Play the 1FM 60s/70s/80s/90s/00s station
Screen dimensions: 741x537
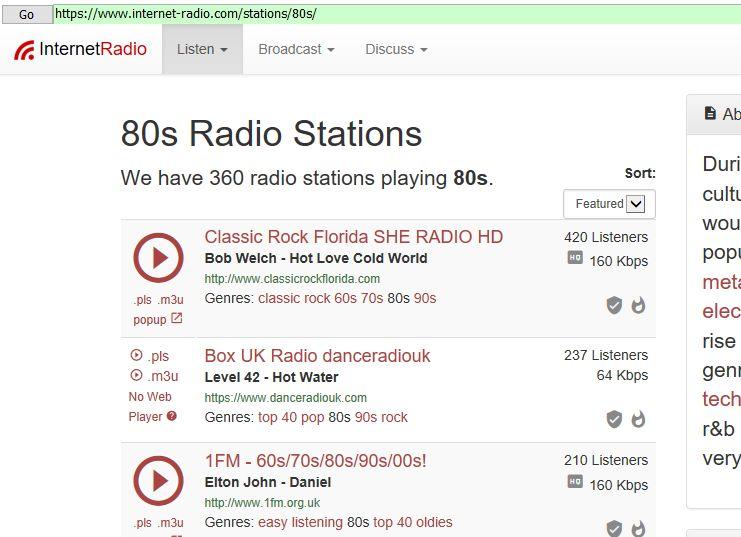pyautogui.click(x=158, y=481)
